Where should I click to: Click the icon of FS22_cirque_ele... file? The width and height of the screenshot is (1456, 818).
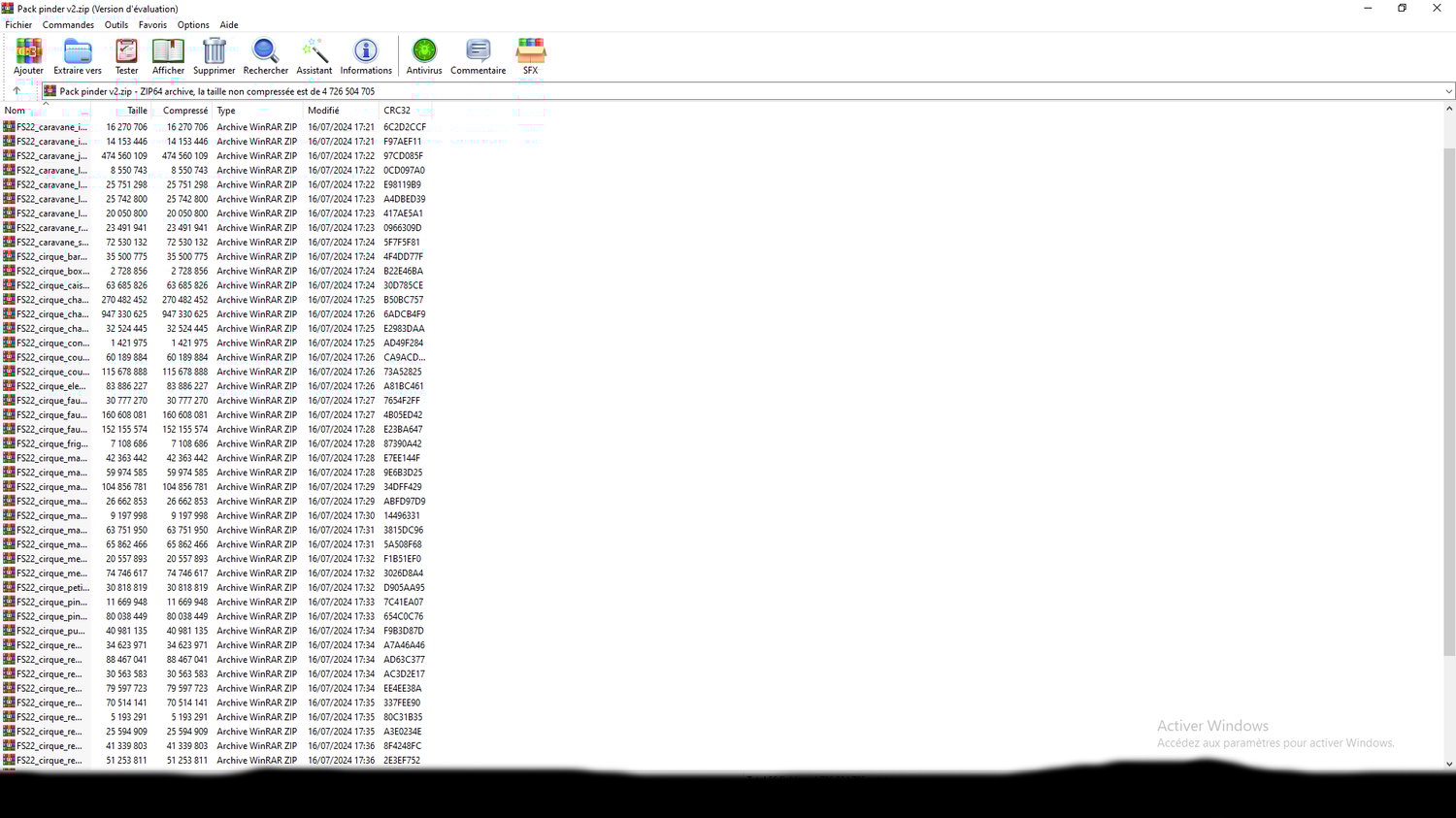(9, 386)
